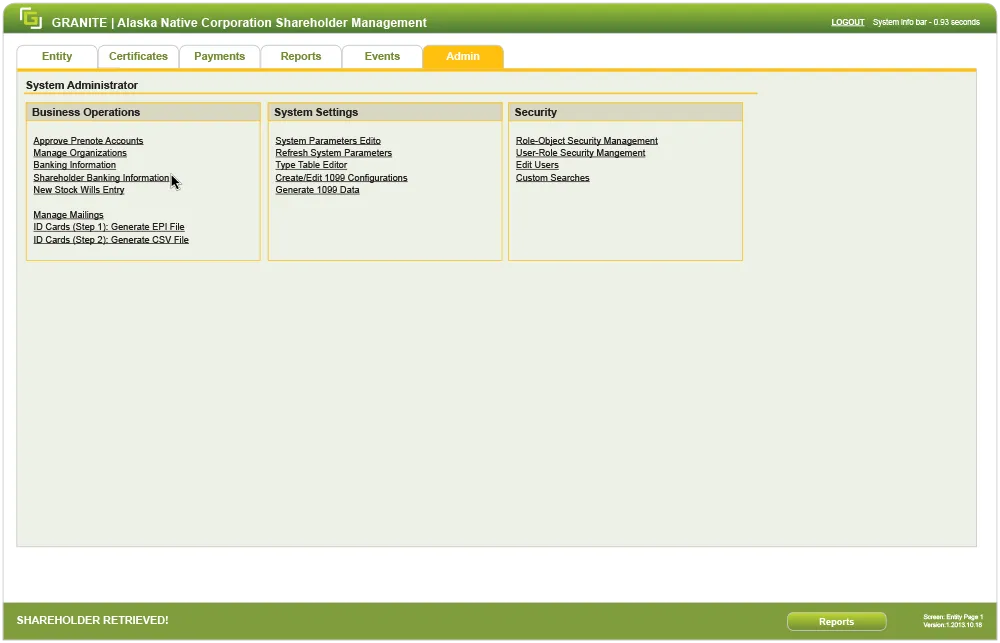Switch to the Certificates tab
This screenshot has height=643, width=1000.
[x=138, y=57]
